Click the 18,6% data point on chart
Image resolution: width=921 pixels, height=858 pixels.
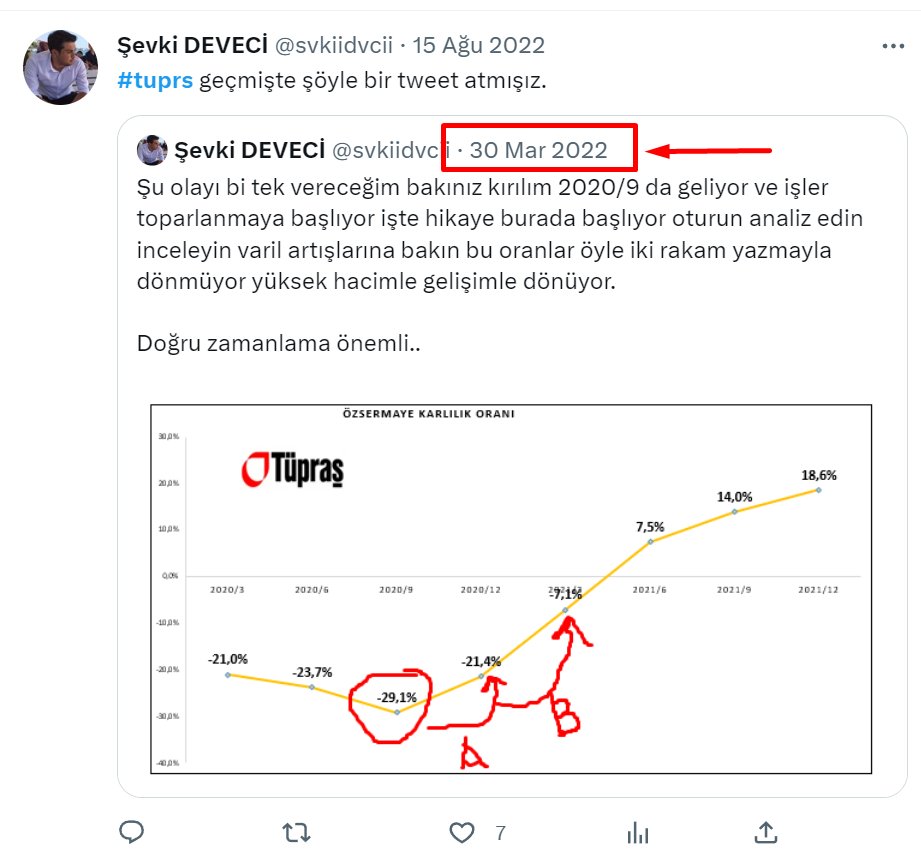click(x=818, y=490)
